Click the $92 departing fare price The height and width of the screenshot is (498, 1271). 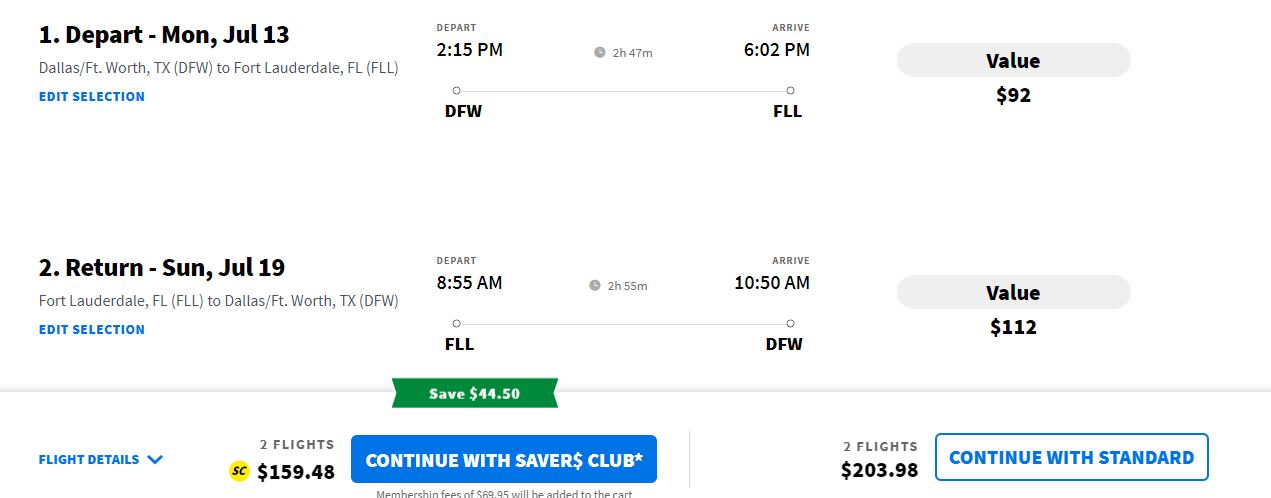pos(1013,96)
